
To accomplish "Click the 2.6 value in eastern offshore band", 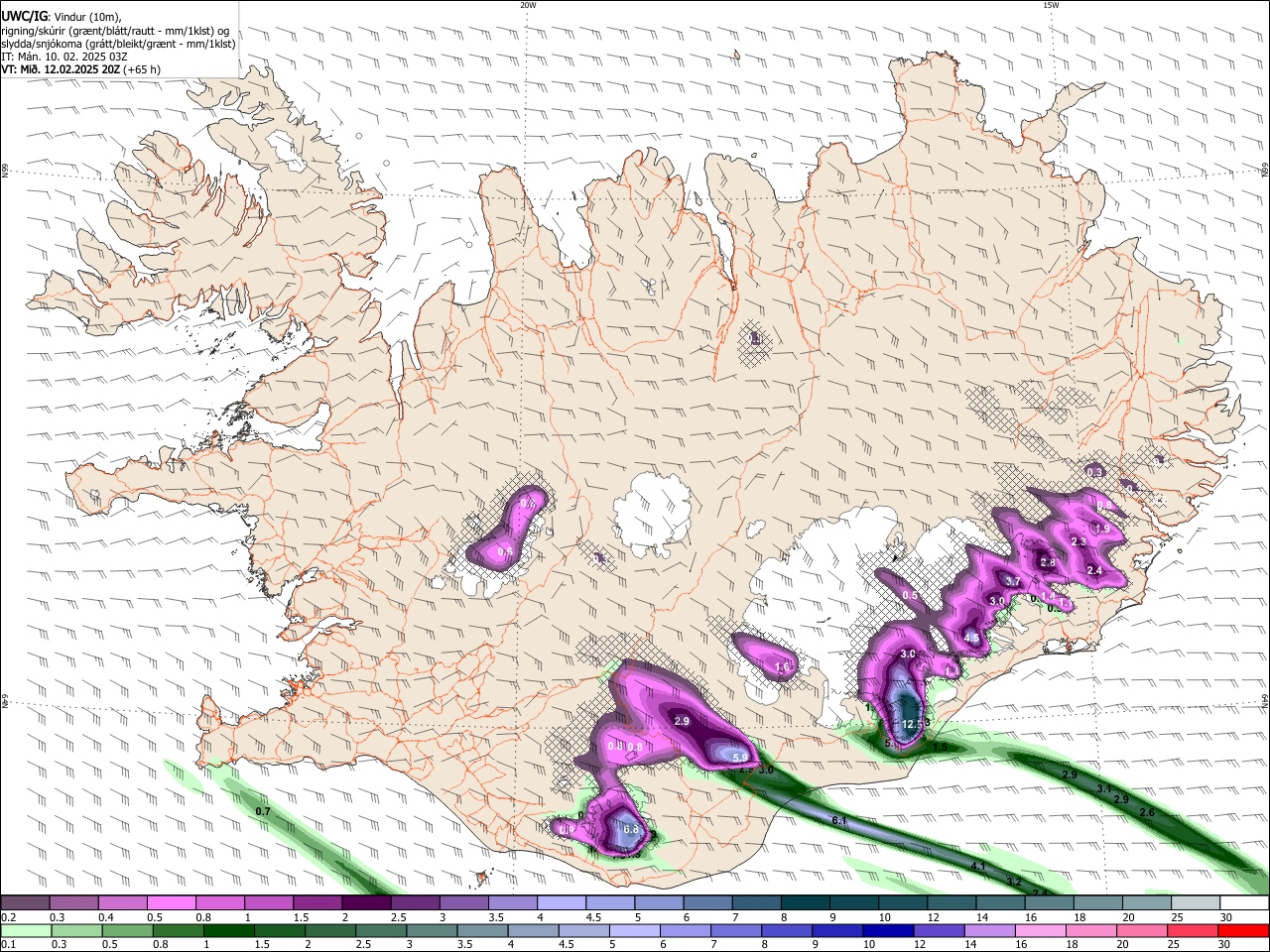I will pyautogui.click(x=1148, y=812).
